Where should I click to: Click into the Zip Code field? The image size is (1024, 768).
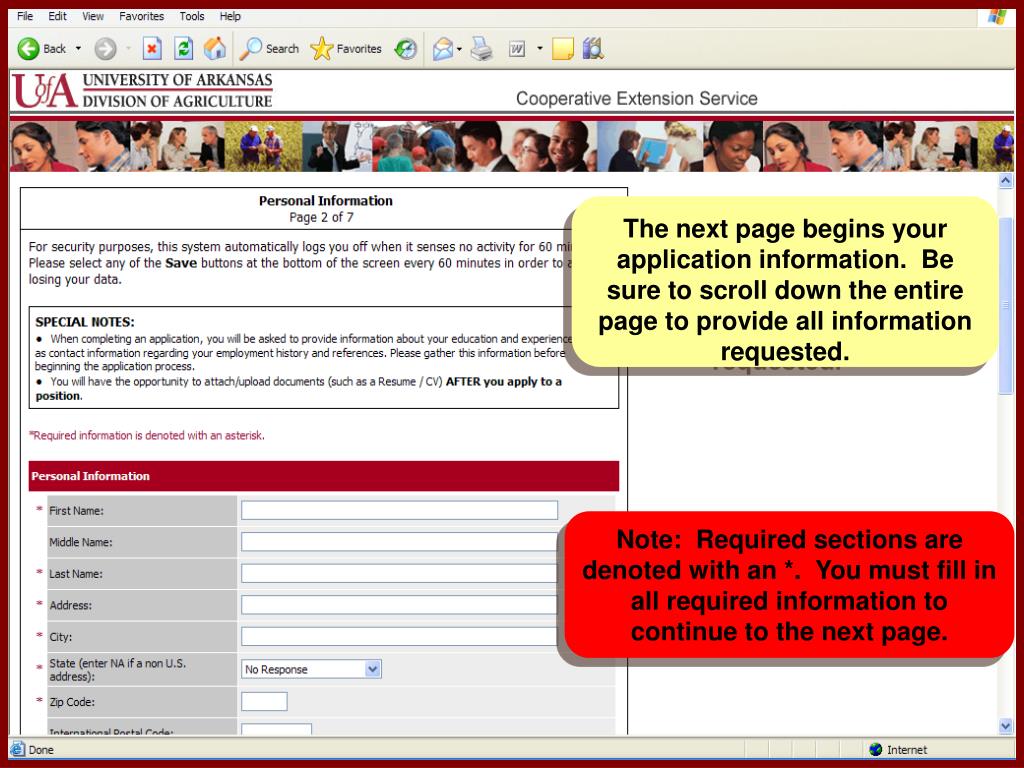[264, 701]
